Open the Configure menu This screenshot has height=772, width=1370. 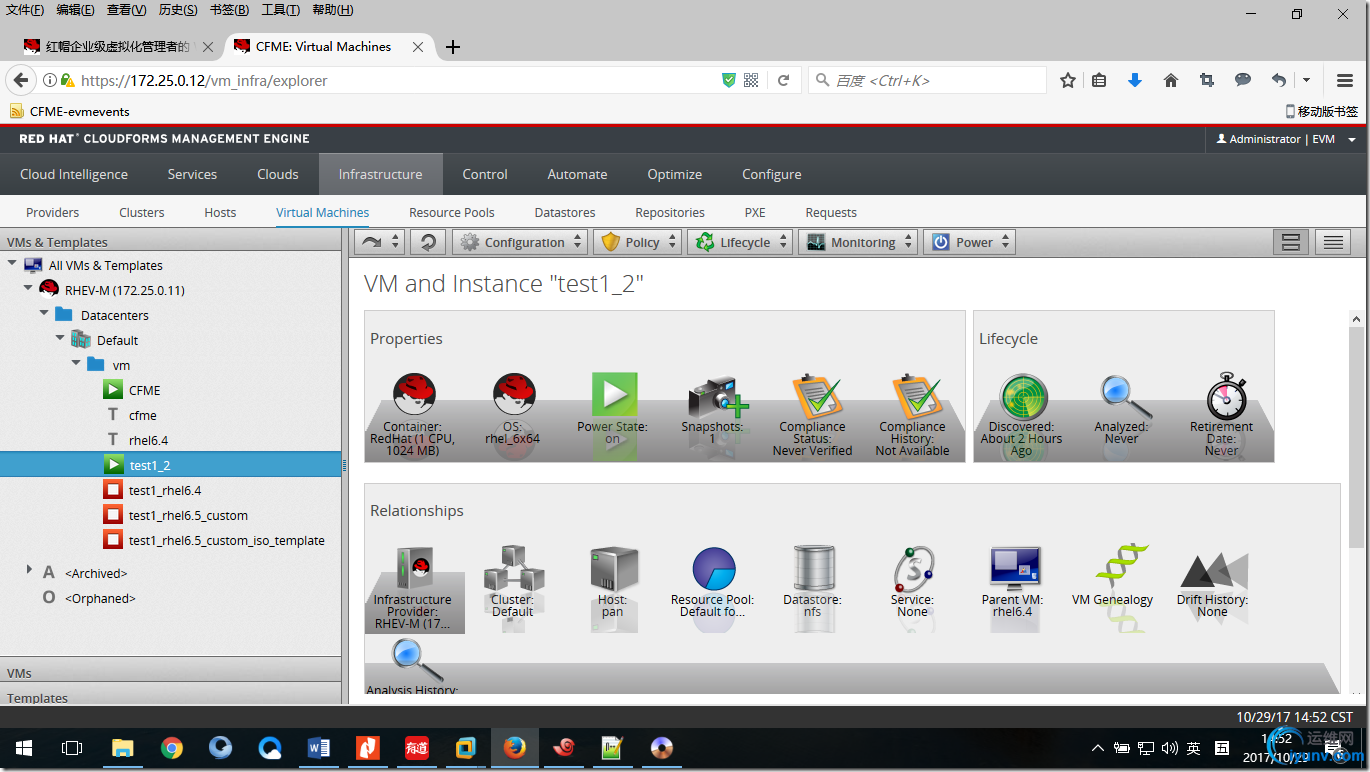point(772,174)
